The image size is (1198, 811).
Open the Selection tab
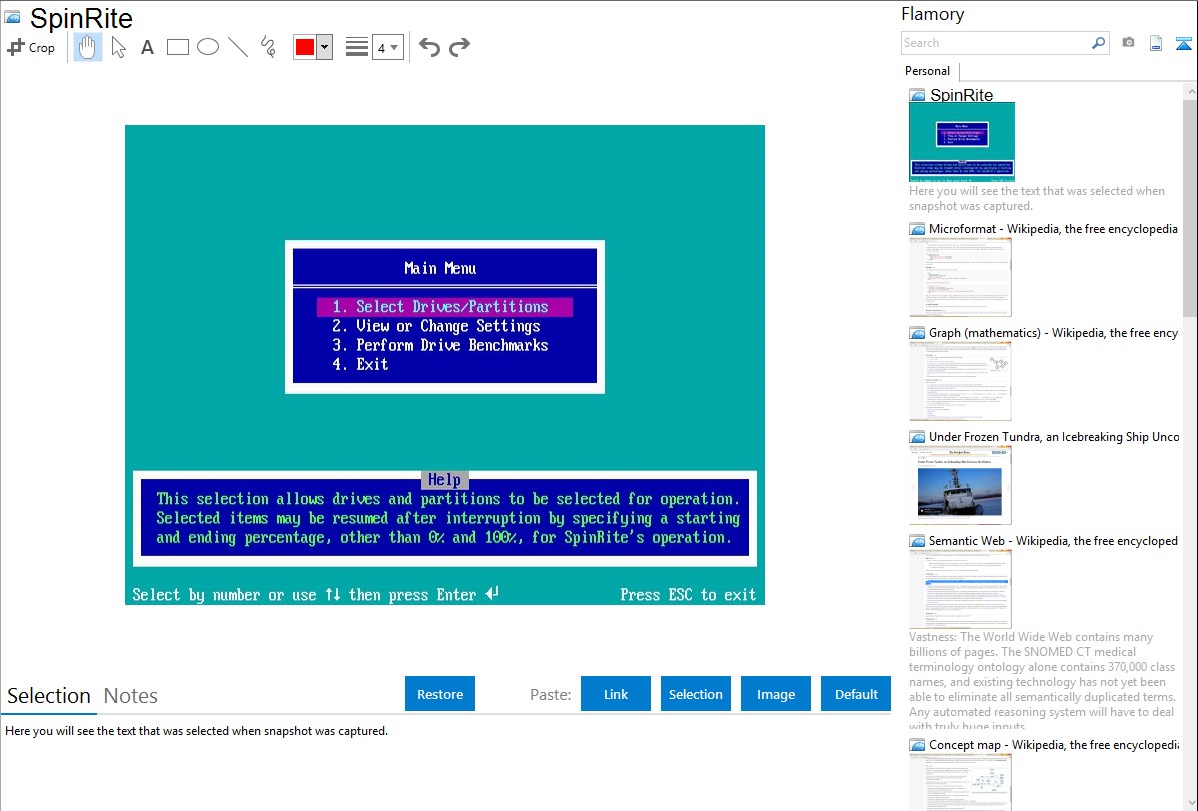coord(49,696)
